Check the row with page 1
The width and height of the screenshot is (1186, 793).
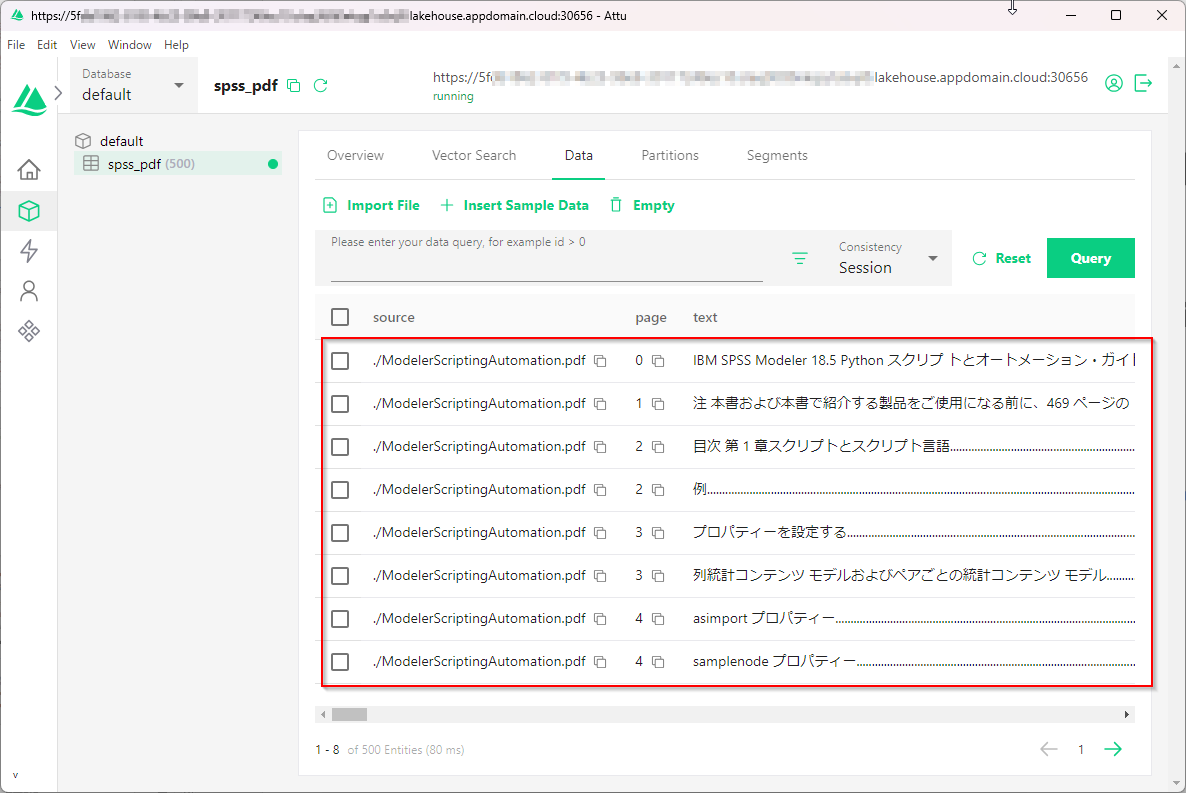click(x=340, y=404)
